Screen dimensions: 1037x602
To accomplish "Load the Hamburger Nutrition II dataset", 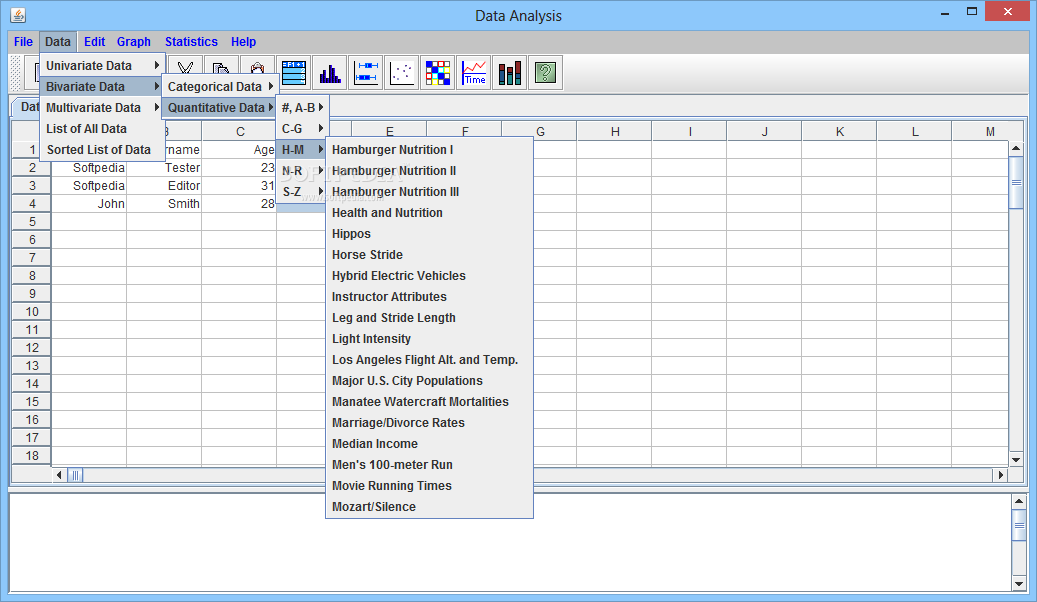I will [429, 171].
